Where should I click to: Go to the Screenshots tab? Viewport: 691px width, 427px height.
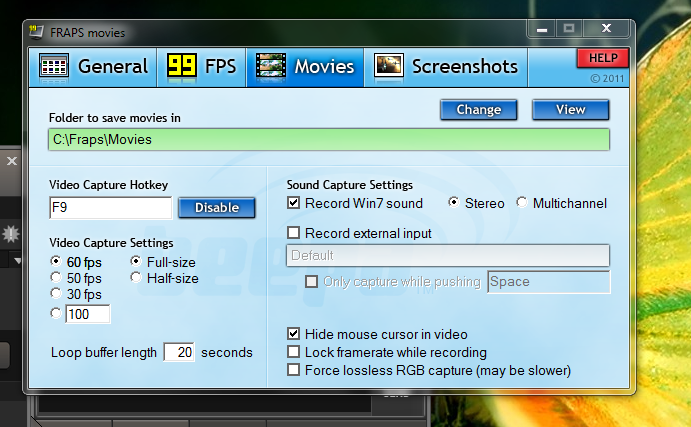pos(446,67)
